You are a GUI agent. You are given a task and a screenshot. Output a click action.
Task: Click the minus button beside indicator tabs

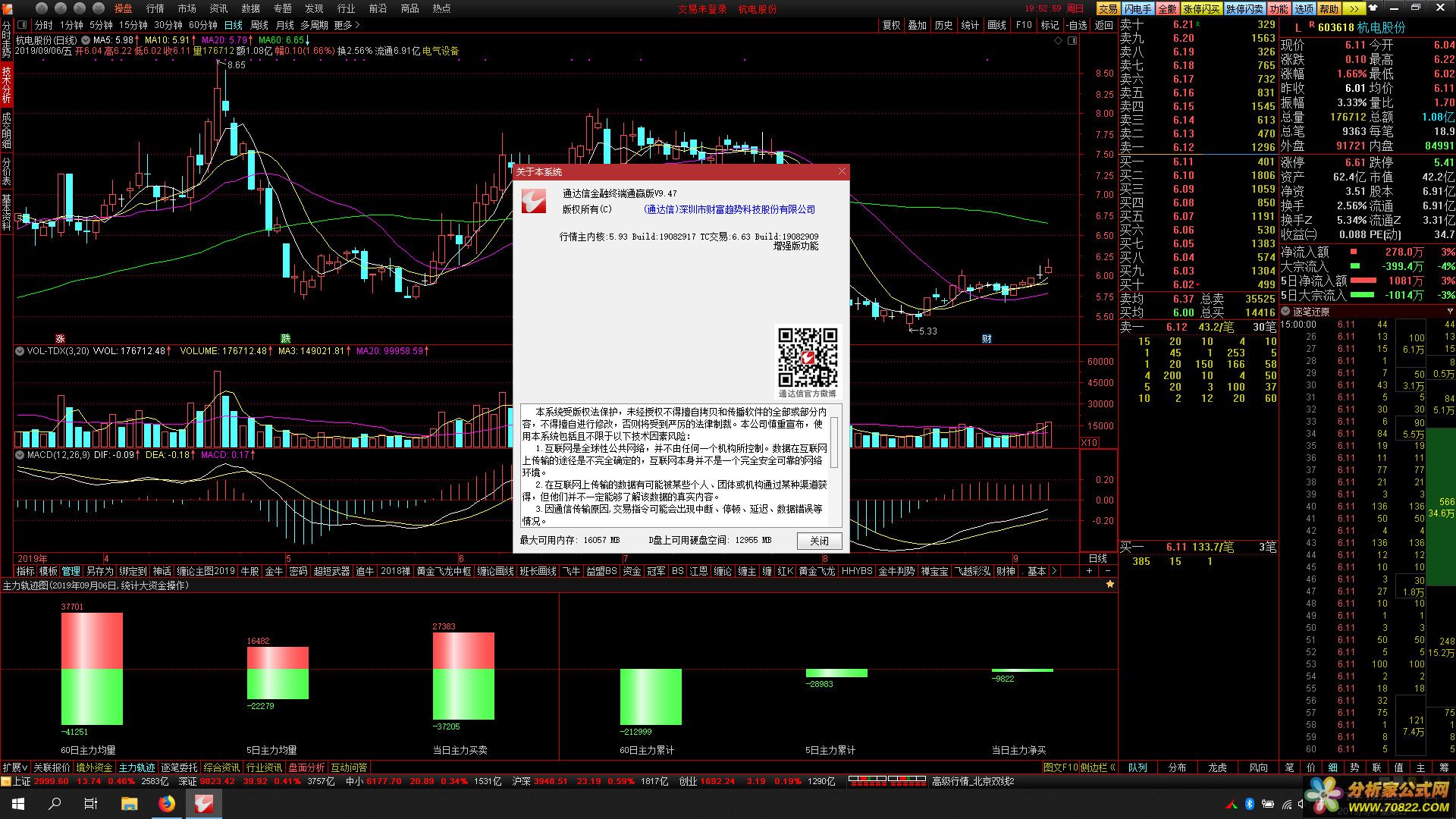[1107, 571]
